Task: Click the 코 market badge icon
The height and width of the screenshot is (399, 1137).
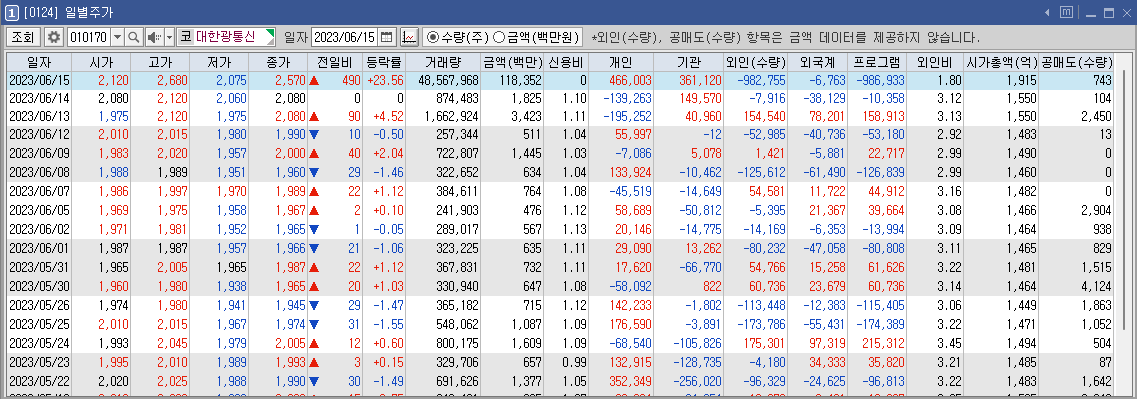Action: pyautogui.click(x=185, y=37)
